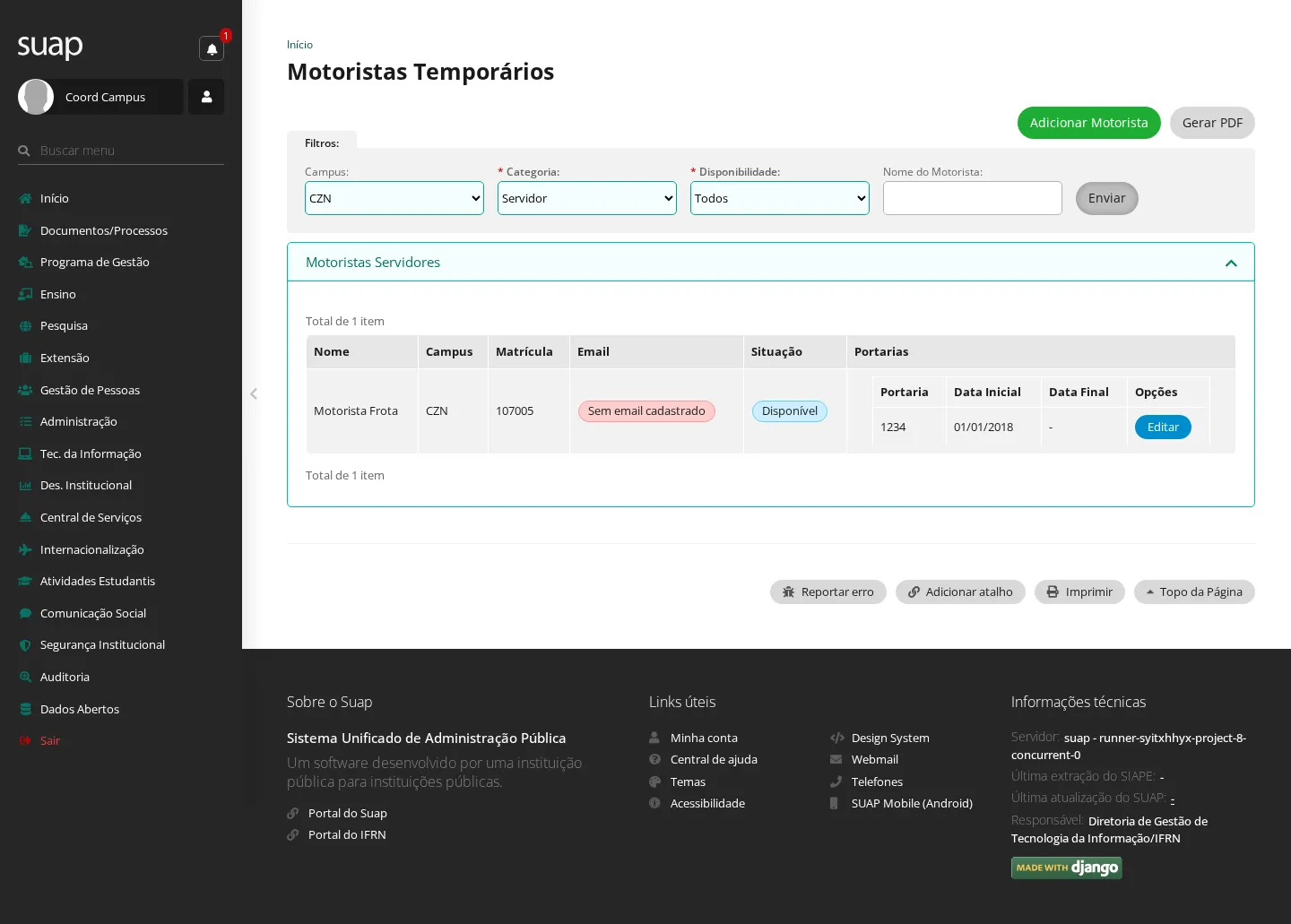Click the Internacionalização plane icon

[x=25, y=549]
